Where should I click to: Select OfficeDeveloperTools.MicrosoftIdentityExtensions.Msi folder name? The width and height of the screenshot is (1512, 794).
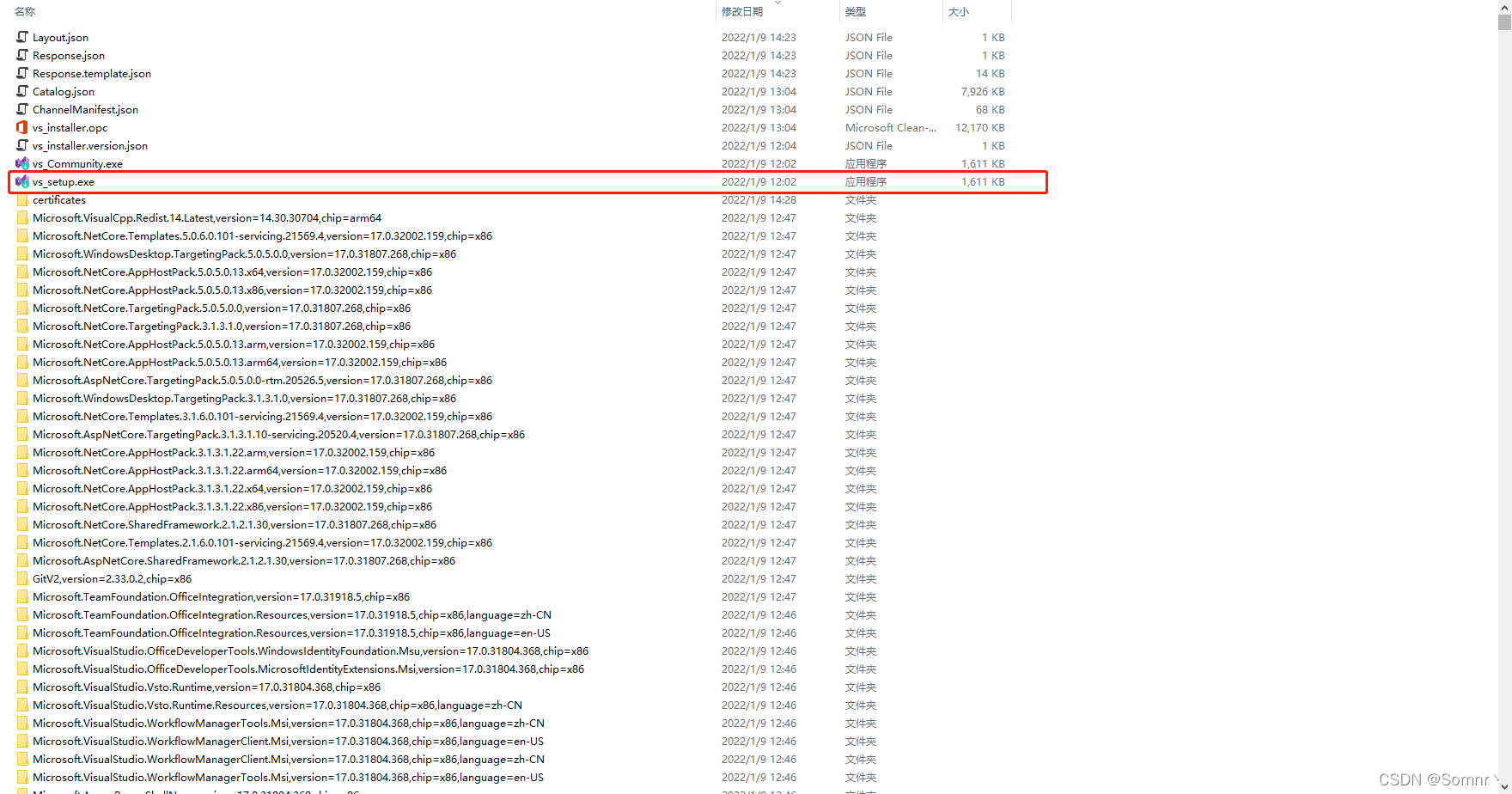click(x=308, y=669)
